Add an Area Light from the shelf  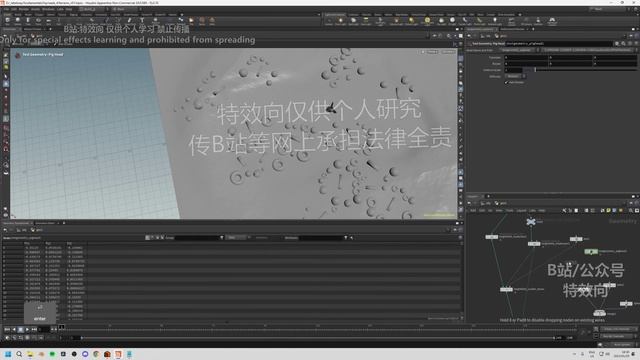(x=366, y=21)
